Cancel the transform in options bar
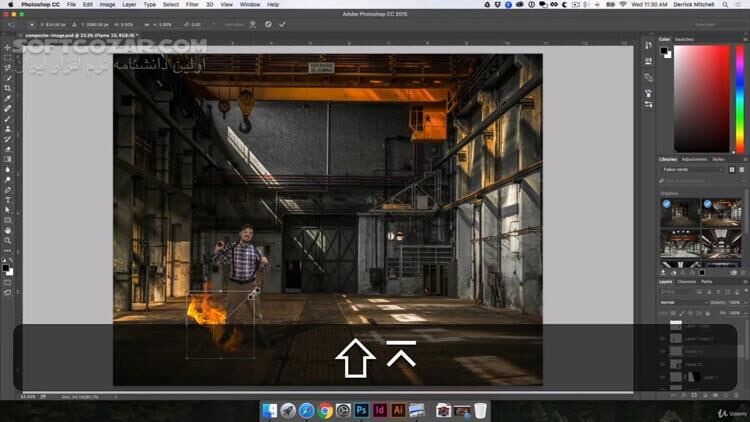The width and height of the screenshot is (750, 422). point(268,23)
